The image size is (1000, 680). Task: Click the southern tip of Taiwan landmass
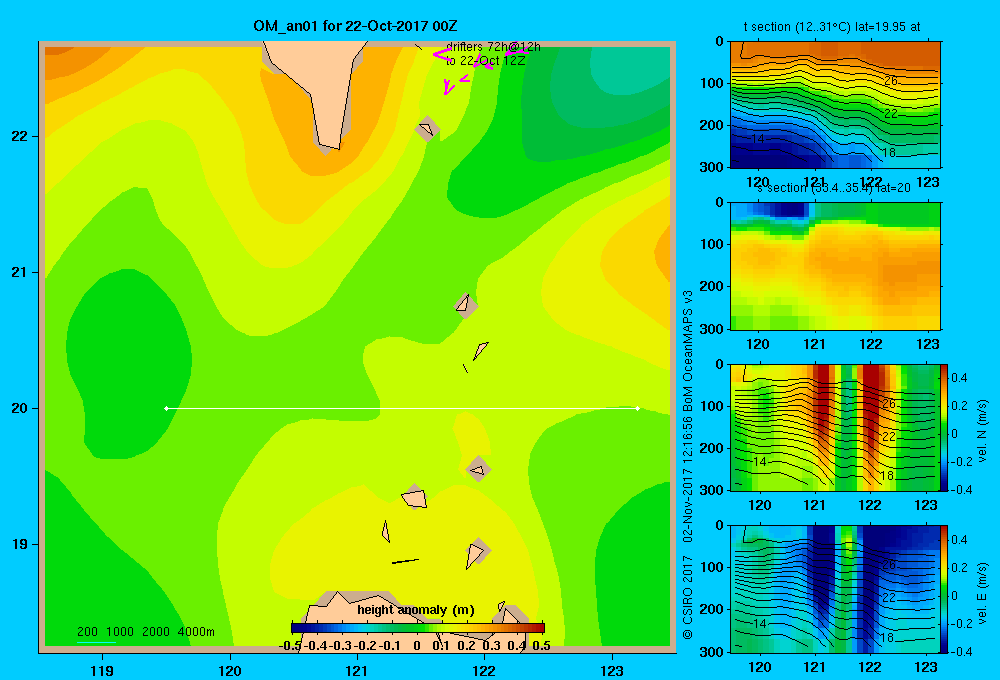pyautogui.click(x=329, y=147)
